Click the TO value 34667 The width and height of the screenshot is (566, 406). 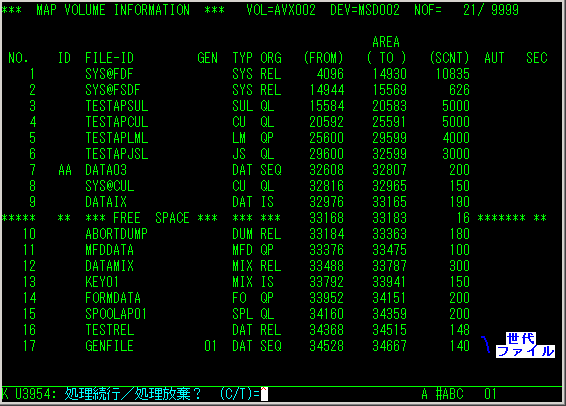(x=389, y=346)
